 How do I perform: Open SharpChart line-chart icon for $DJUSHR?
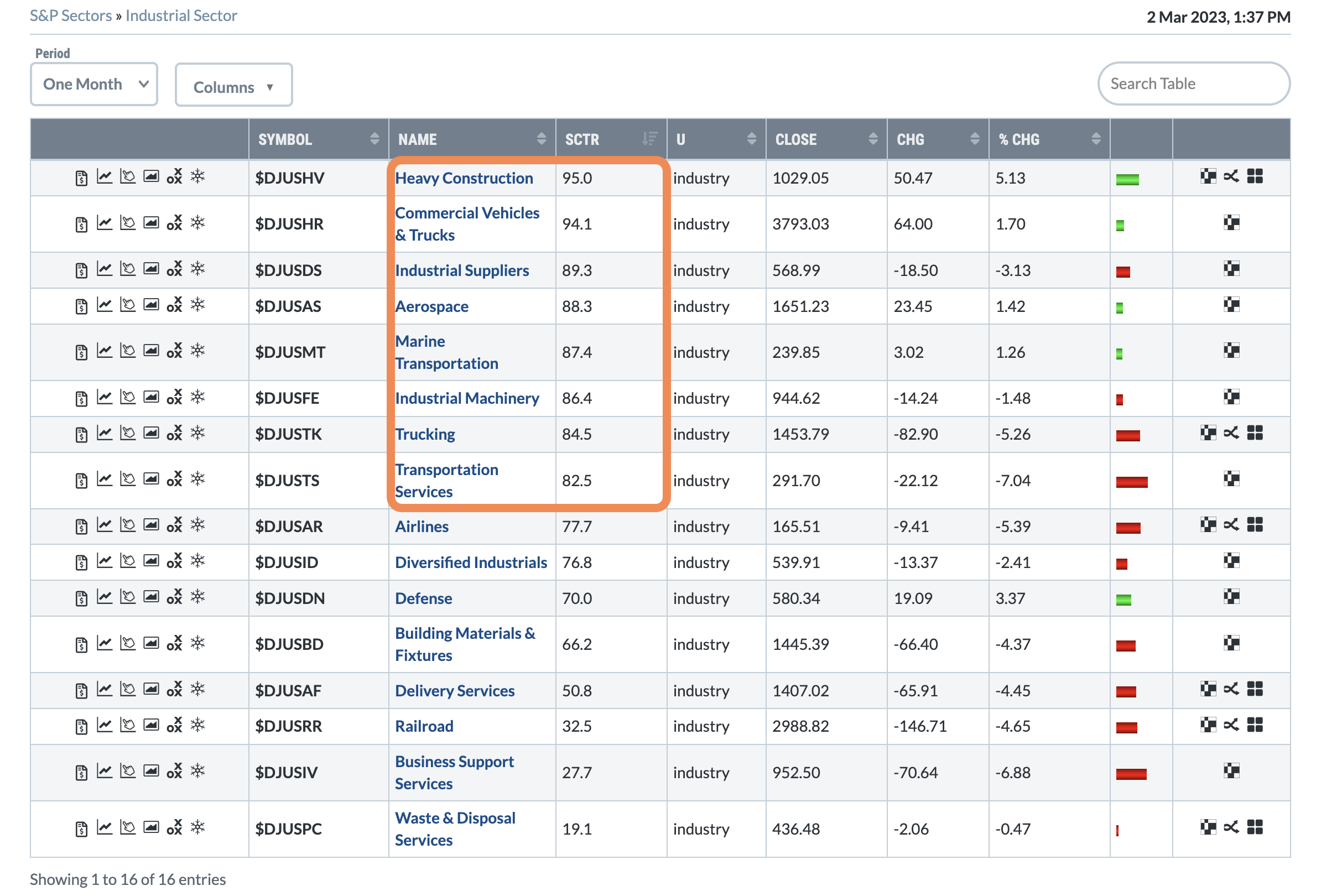click(104, 223)
